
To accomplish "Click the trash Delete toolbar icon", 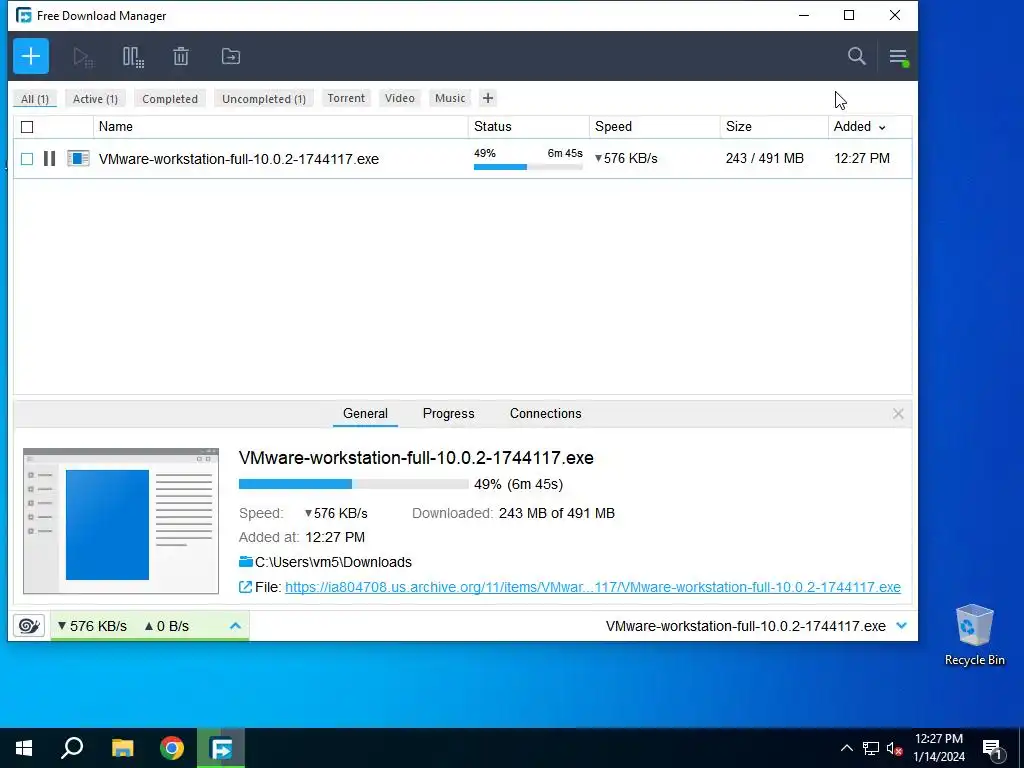I will (181, 57).
